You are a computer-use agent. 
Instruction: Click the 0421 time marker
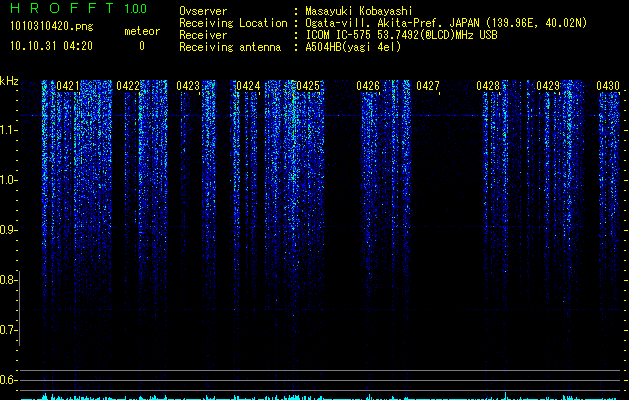67,86
